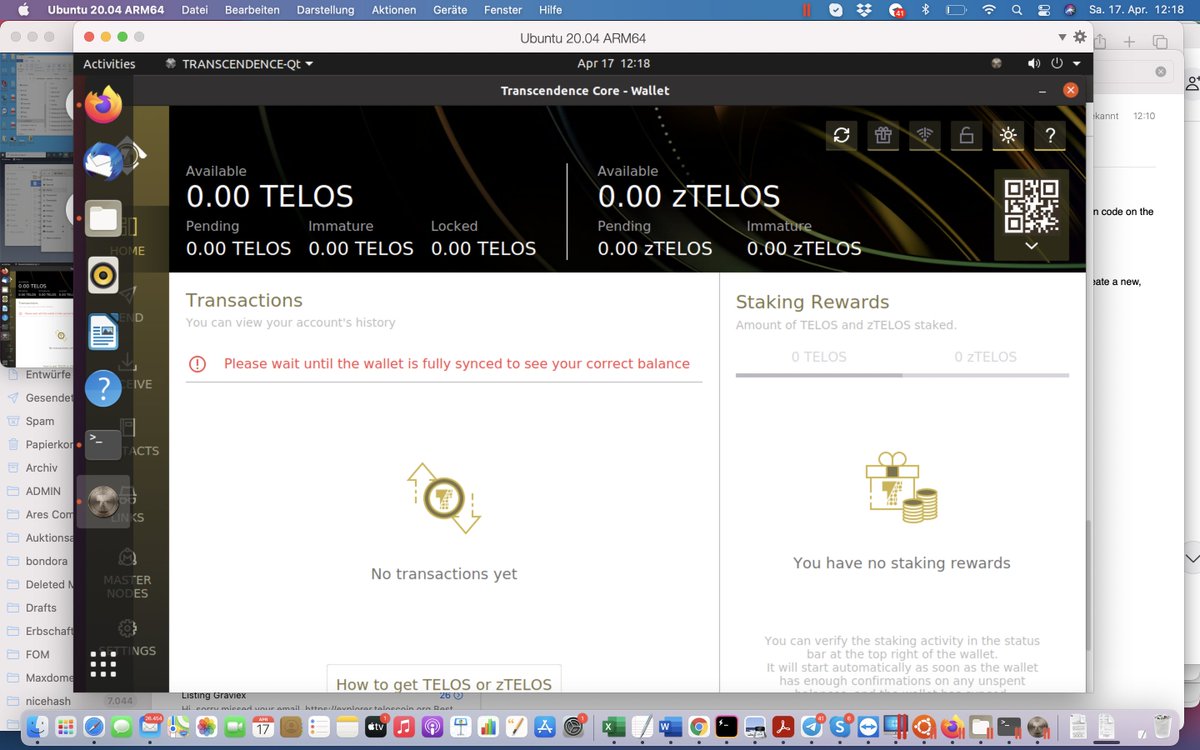Viewport: 1200px width, 750px height.
Task: Open Spotlight search in menu bar
Action: coord(1016,10)
